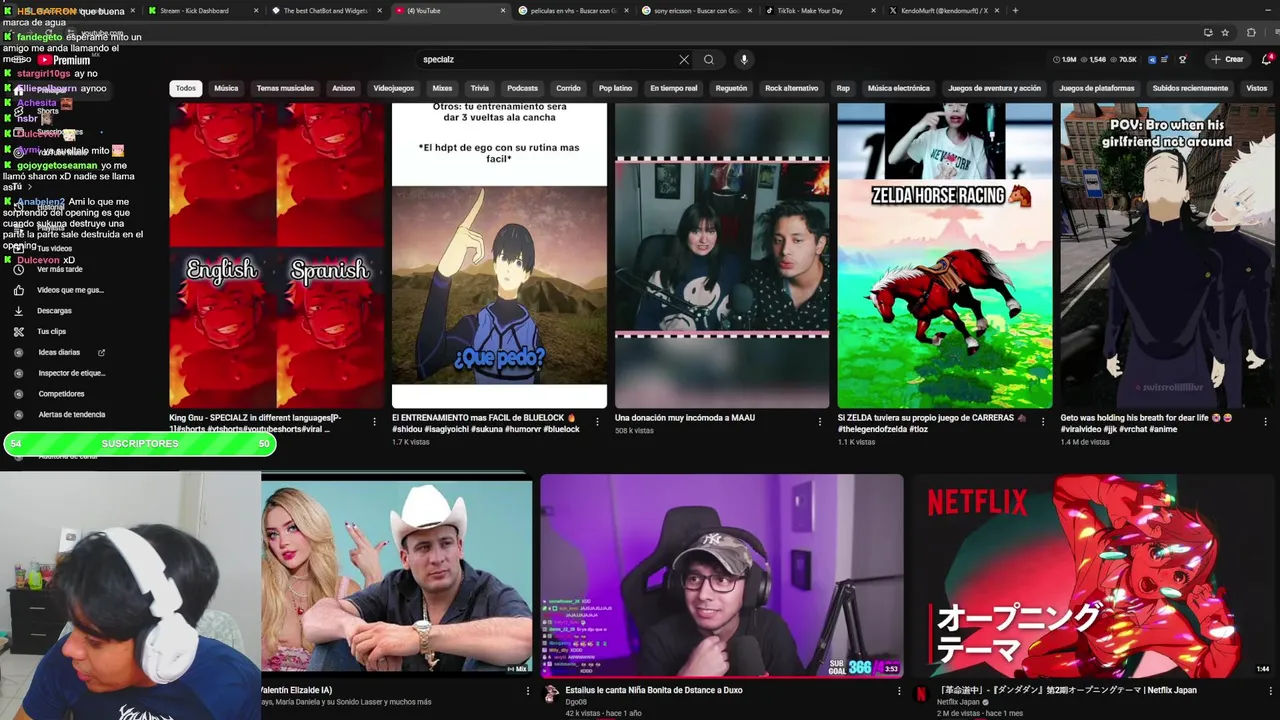Play POV Bro when his girlfriend short
This screenshot has width=1280, height=720.
click(x=1168, y=256)
